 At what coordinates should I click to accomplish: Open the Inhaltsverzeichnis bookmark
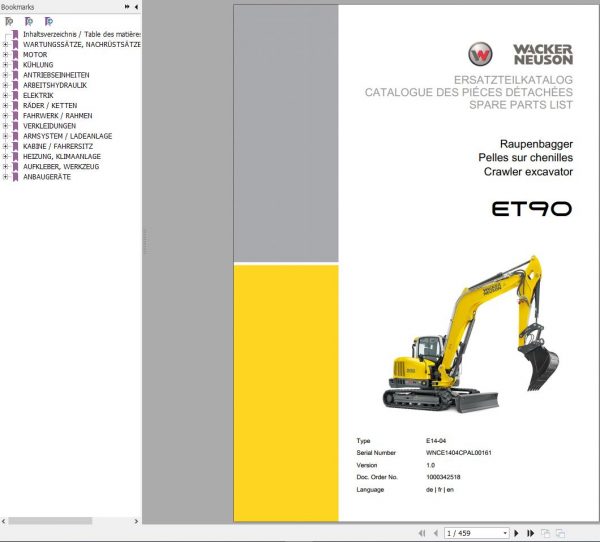[x=82, y=34]
